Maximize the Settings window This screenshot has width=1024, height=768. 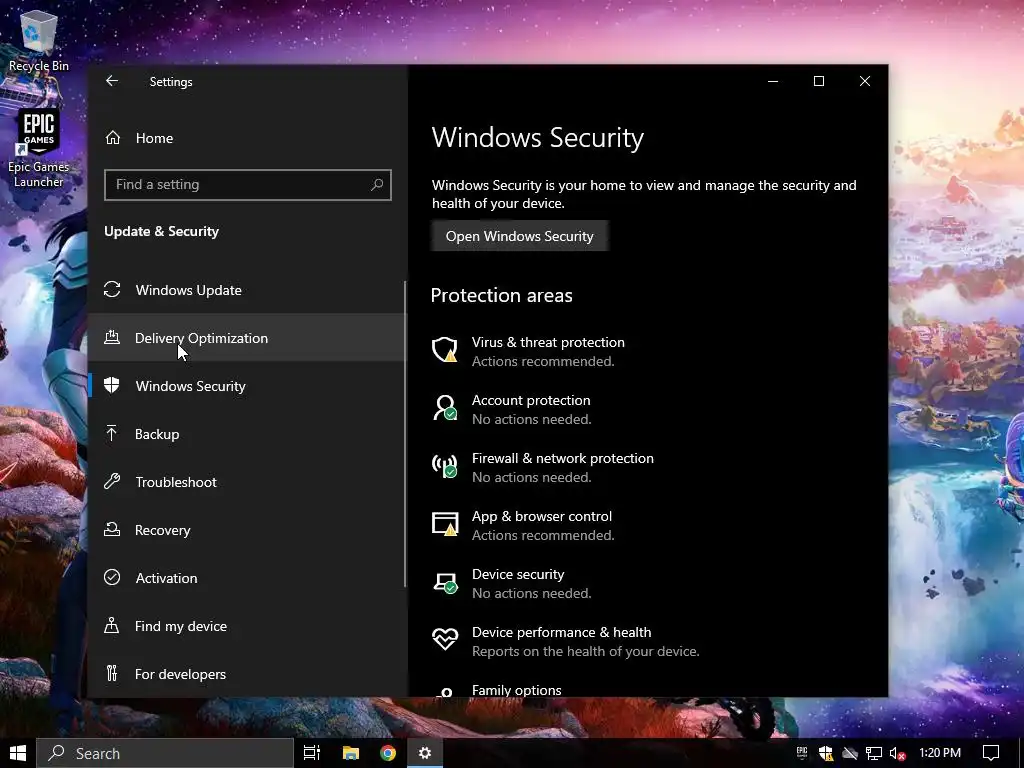tap(819, 81)
